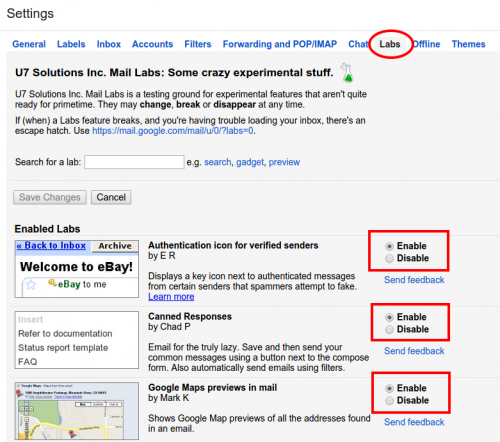
Task: Open the Google Maps preview thumbnail
Action: (x=77, y=411)
